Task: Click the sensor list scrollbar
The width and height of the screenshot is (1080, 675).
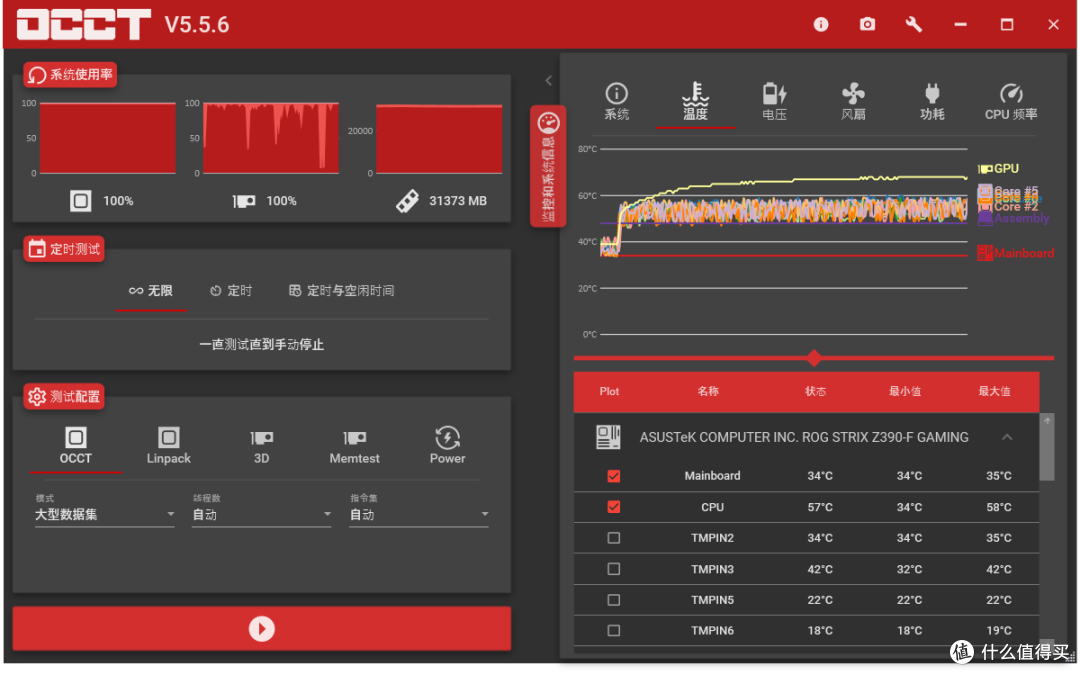Action: 1048,448
